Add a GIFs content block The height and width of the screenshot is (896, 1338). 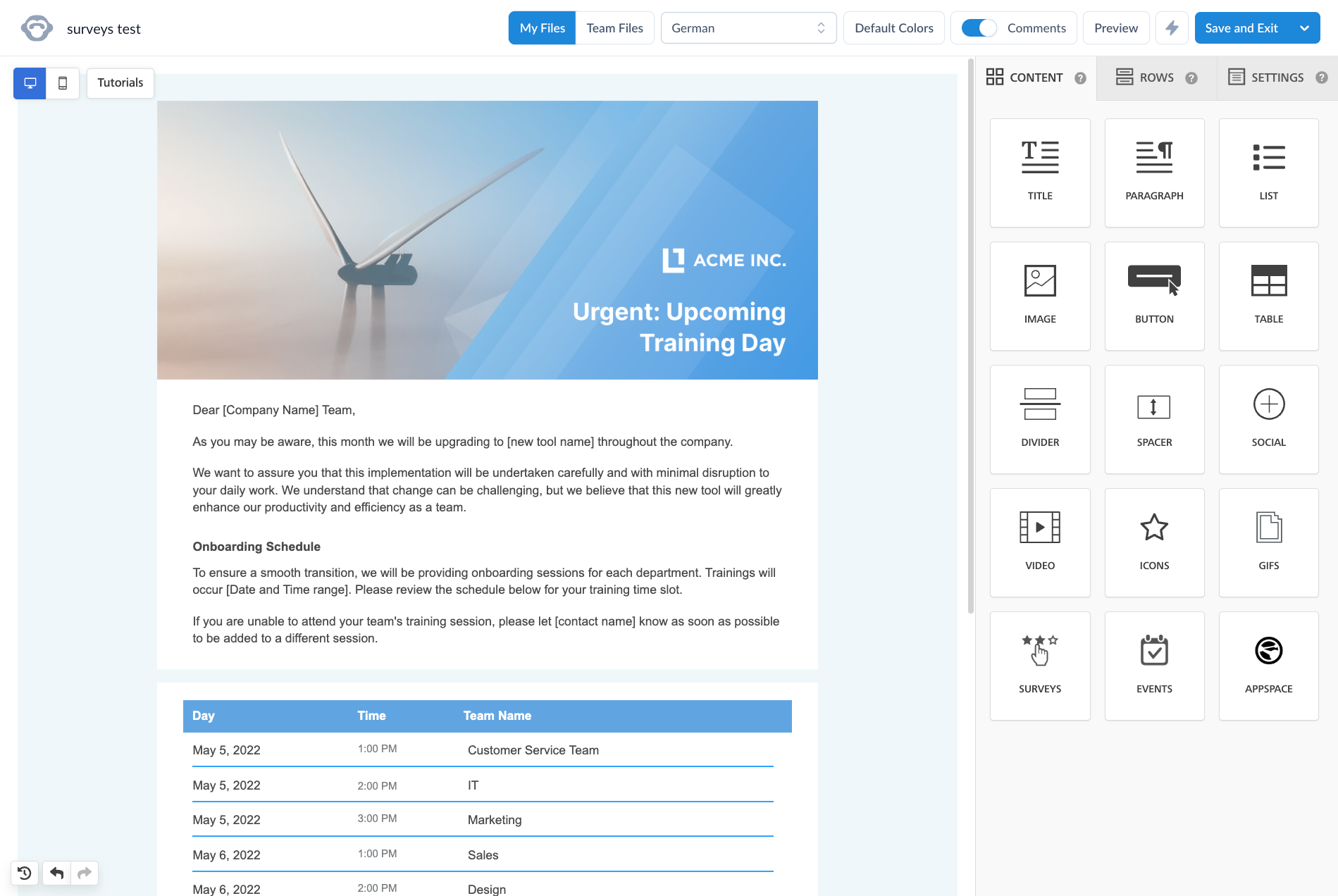1268,542
